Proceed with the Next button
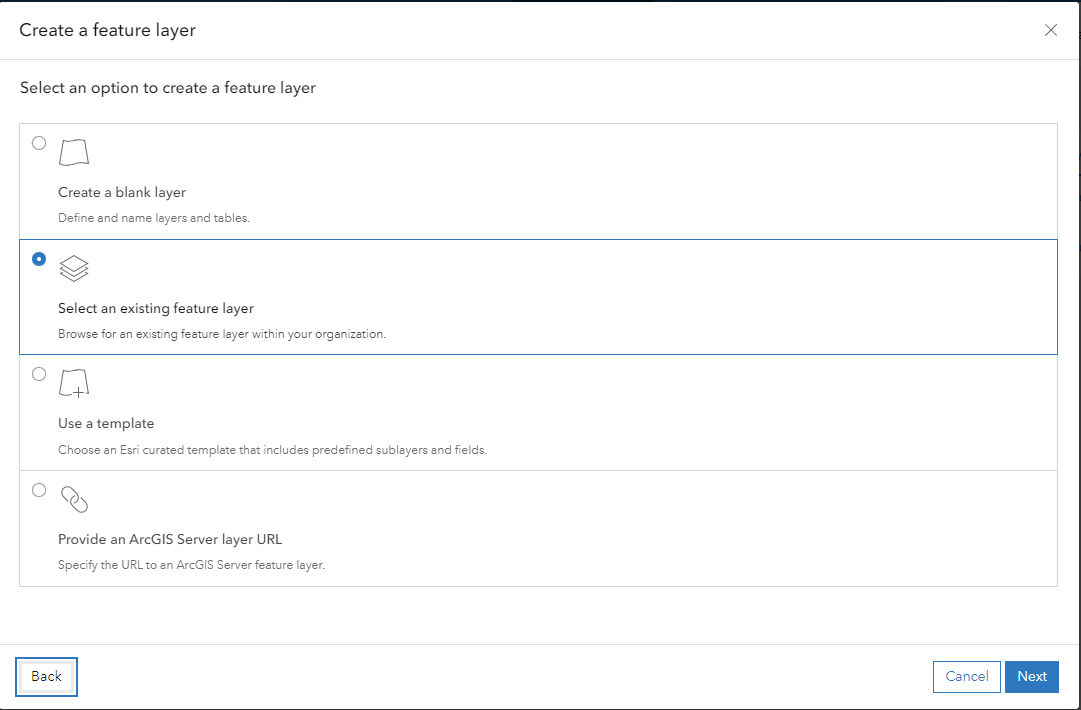This screenshot has height=710, width=1081. (1032, 677)
